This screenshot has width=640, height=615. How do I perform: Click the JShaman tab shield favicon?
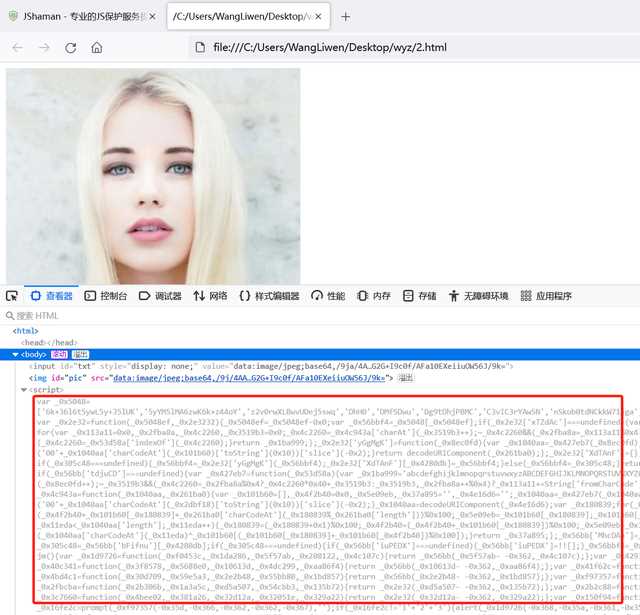coord(13,16)
